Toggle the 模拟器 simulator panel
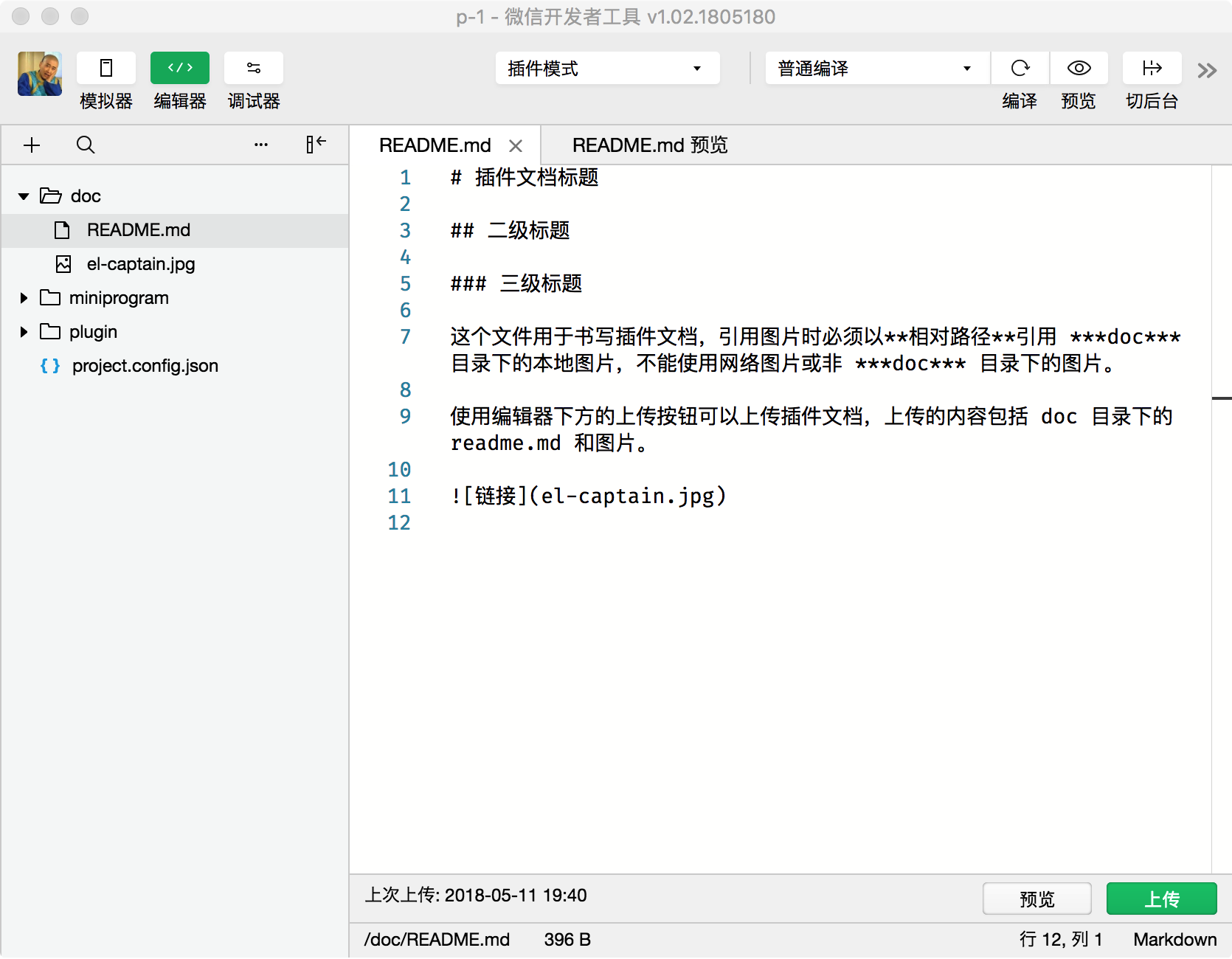 pyautogui.click(x=105, y=69)
